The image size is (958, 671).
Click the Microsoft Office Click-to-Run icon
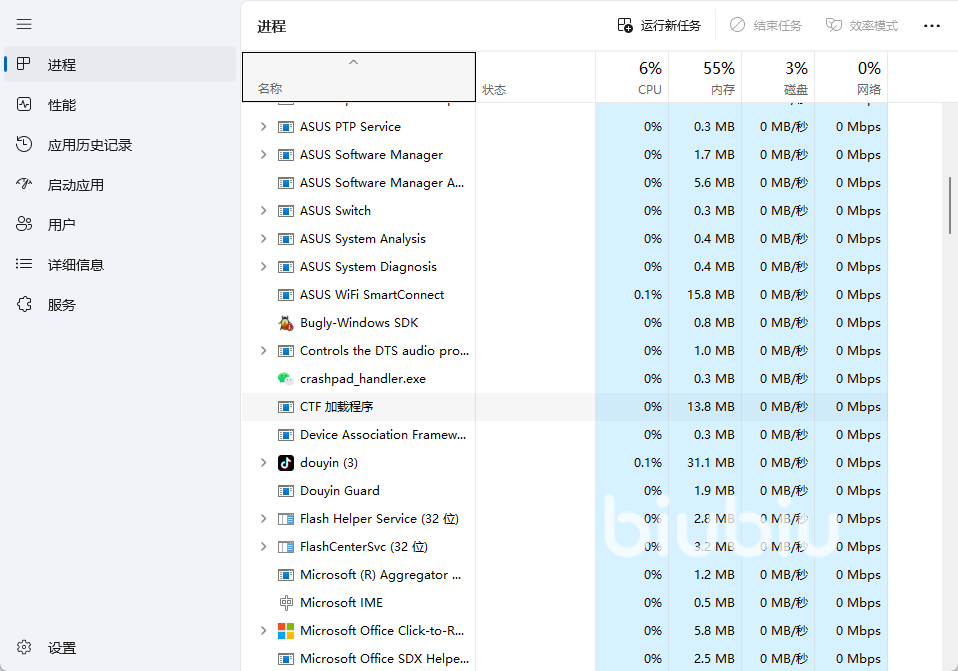[286, 631]
